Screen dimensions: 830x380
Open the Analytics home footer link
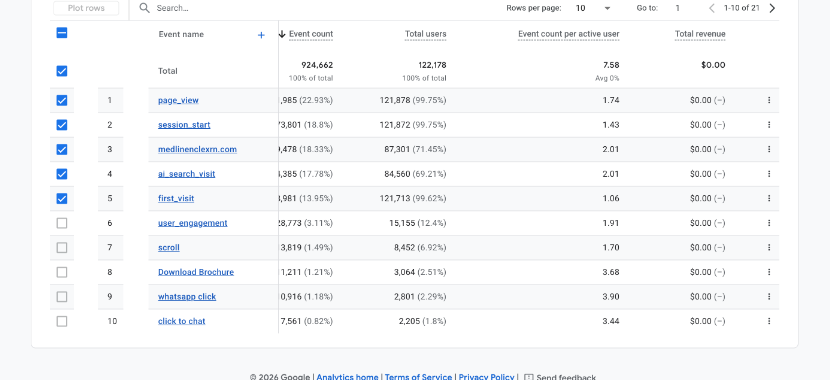[x=347, y=377]
